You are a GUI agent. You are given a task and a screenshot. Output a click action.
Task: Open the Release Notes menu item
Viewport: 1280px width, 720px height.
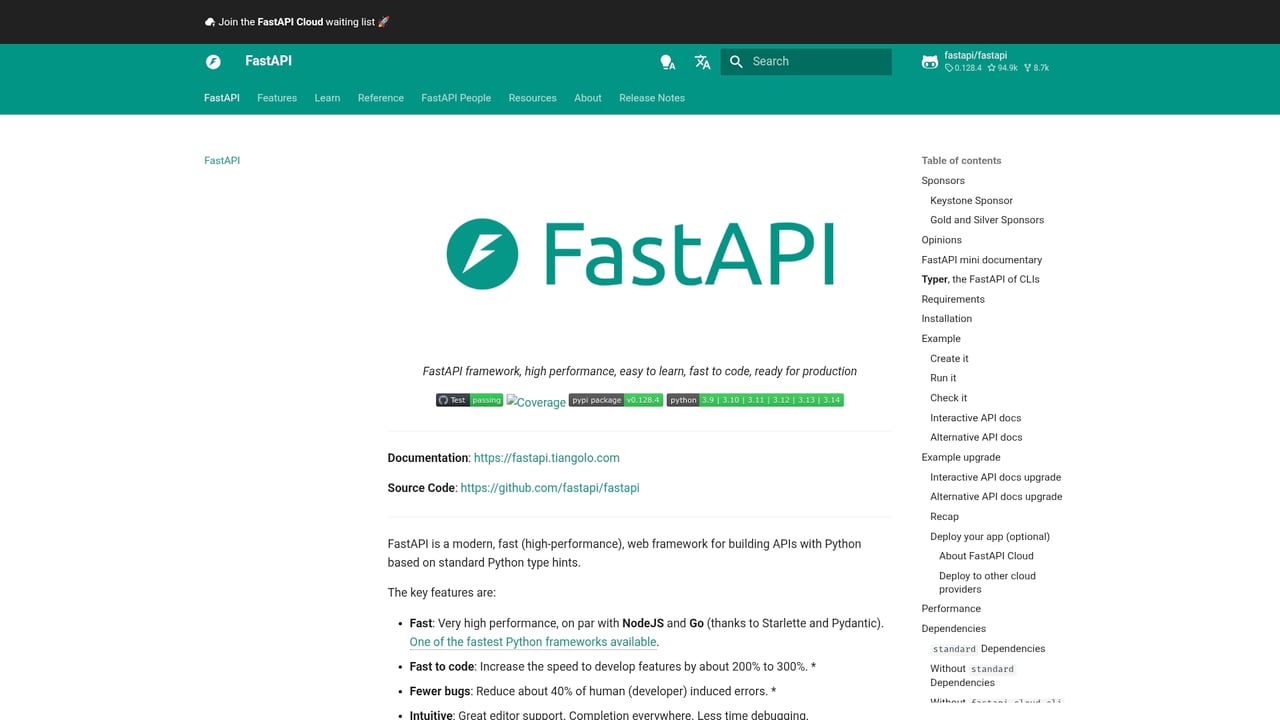(651, 97)
